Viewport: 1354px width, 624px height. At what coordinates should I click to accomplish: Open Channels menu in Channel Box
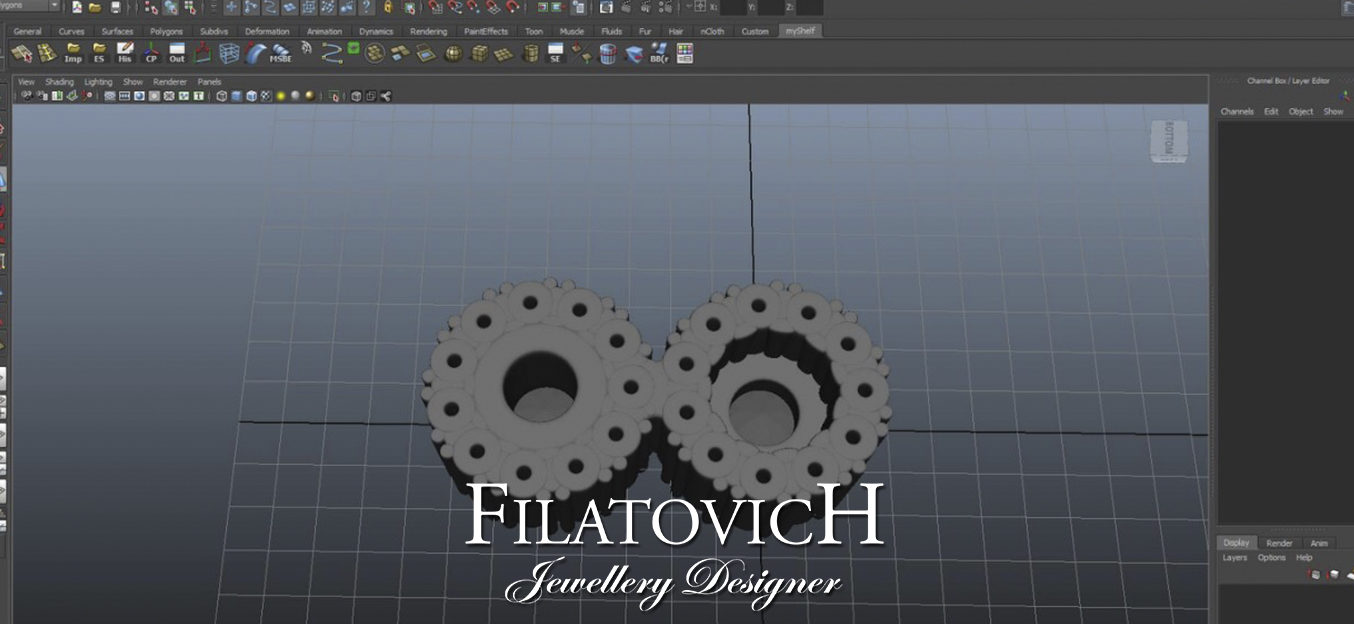(x=1237, y=112)
